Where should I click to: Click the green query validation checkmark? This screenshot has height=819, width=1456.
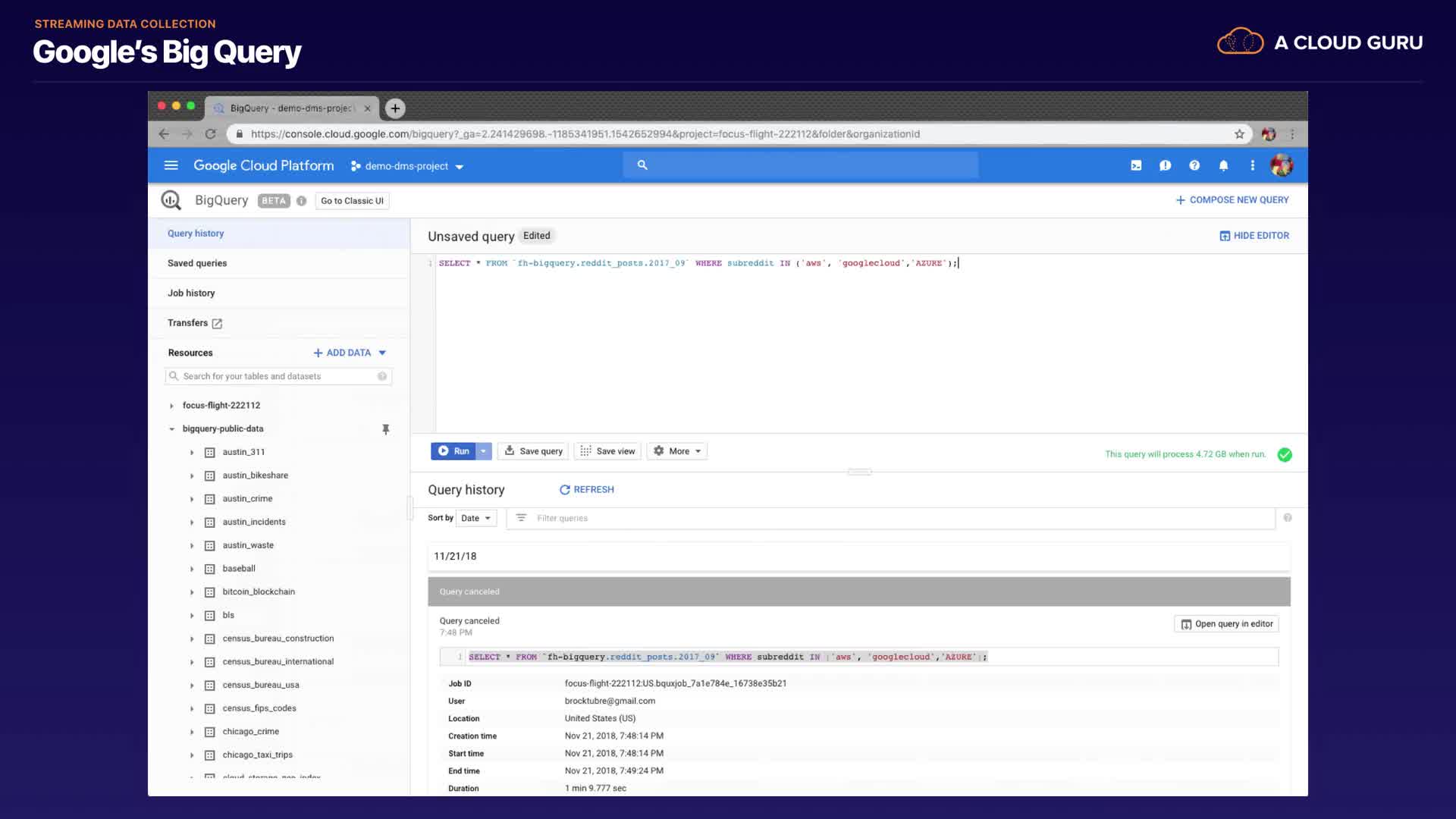pyautogui.click(x=1285, y=454)
